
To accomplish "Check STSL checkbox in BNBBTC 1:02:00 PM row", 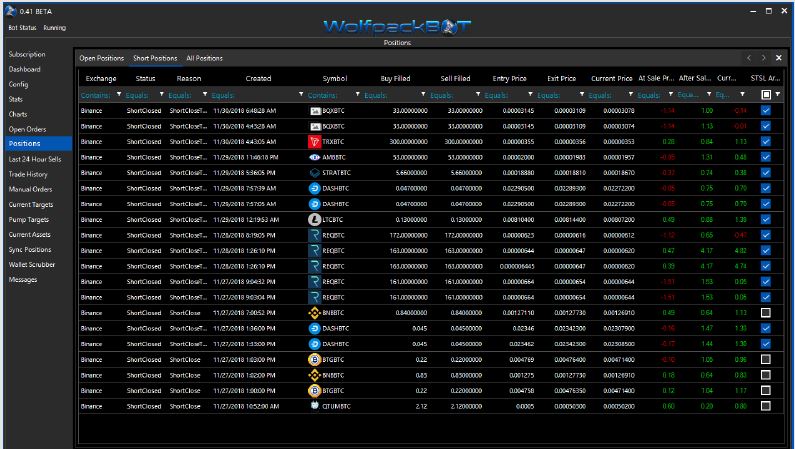I will pyautogui.click(x=766, y=375).
